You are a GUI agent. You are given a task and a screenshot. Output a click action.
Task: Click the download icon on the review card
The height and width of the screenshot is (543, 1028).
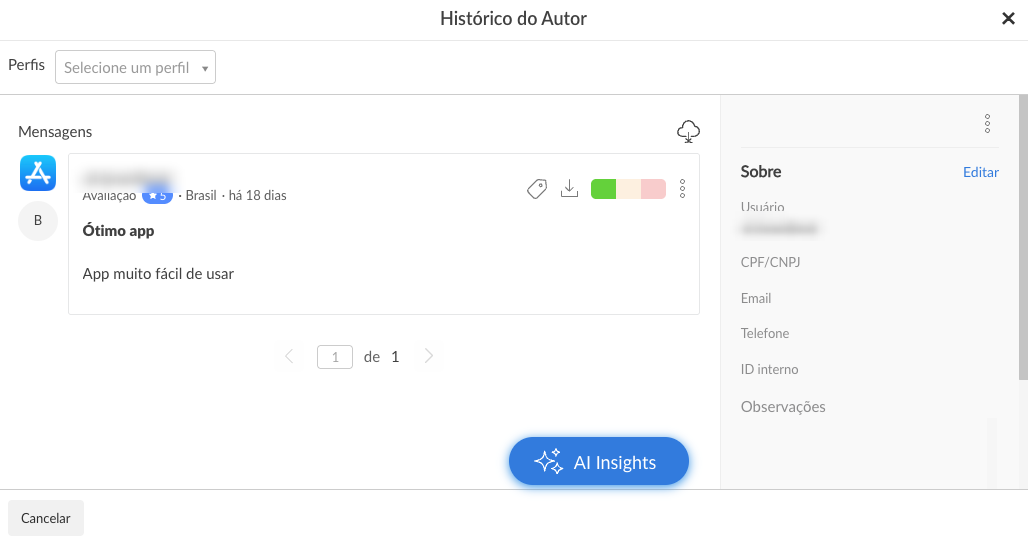coord(570,188)
